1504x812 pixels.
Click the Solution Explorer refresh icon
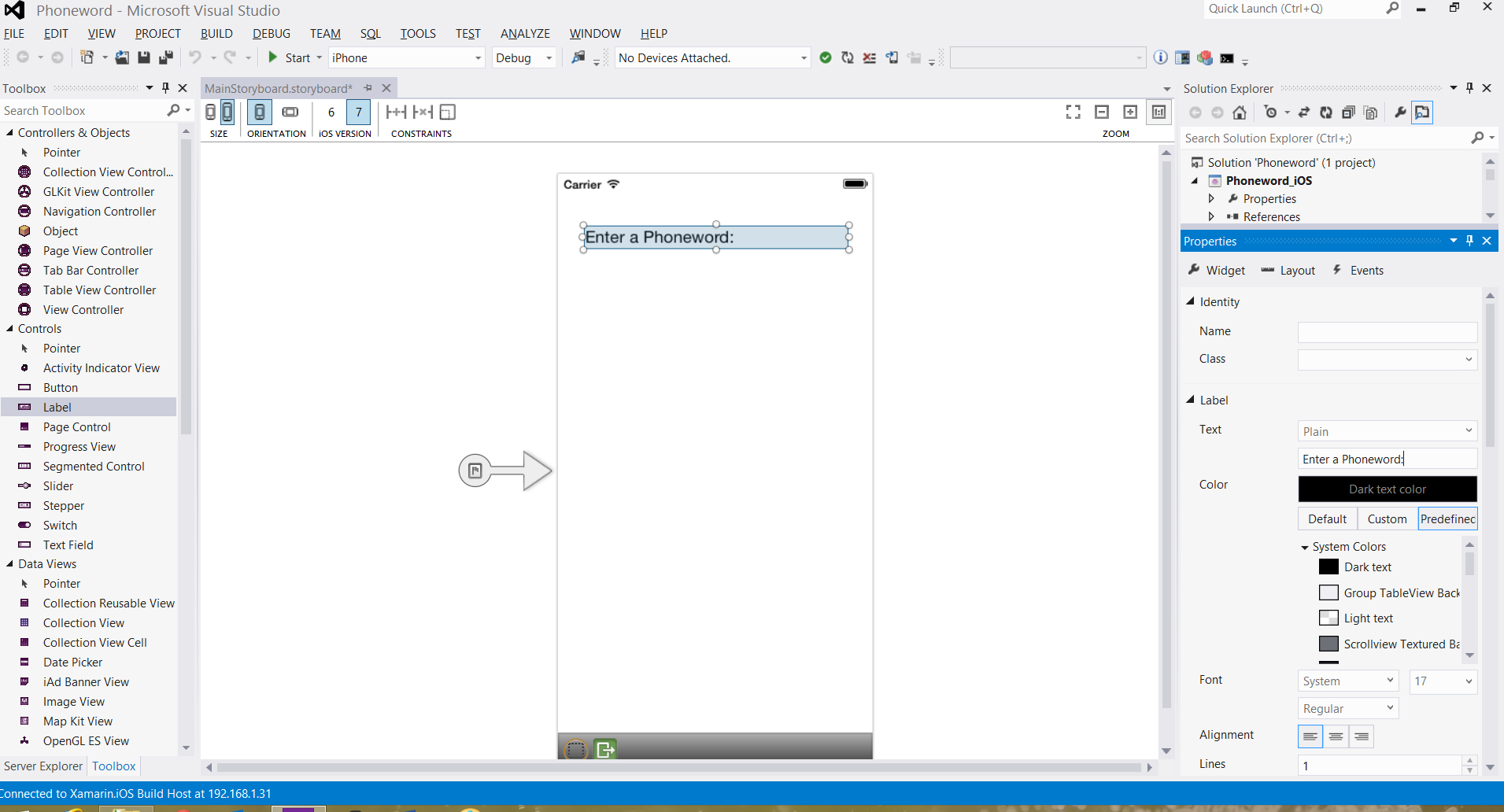coord(1326,113)
